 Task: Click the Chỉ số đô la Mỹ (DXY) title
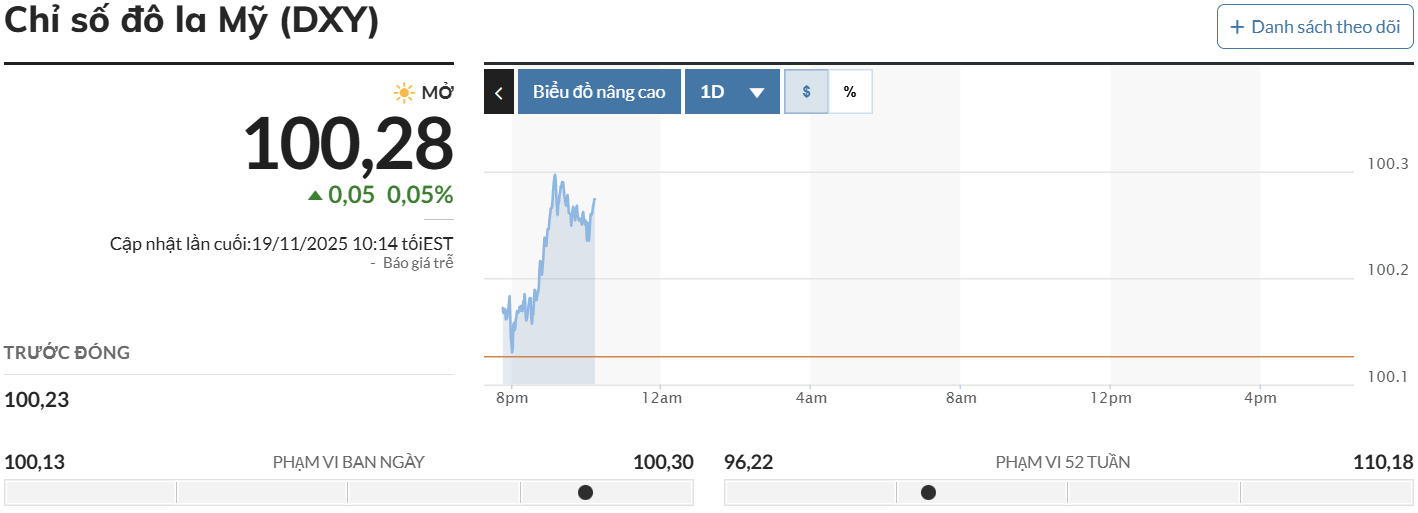coord(192,22)
